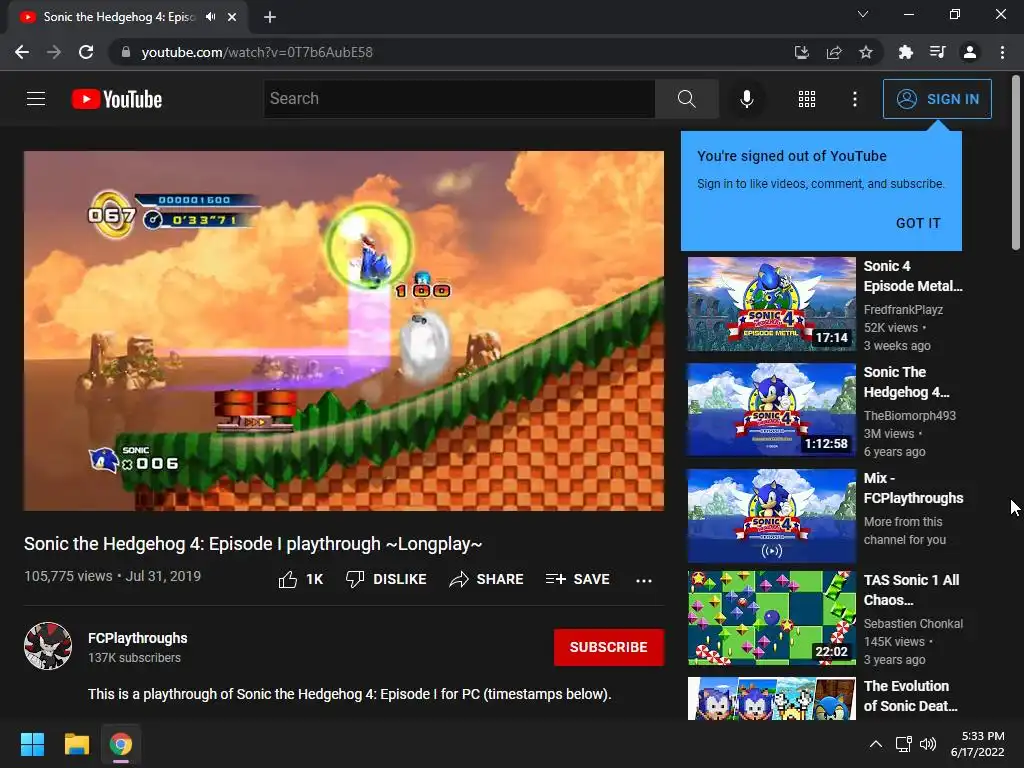Image resolution: width=1024 pixels, height=768 pixels.
Task: Click the video title text
Action: tap(253, 544)
